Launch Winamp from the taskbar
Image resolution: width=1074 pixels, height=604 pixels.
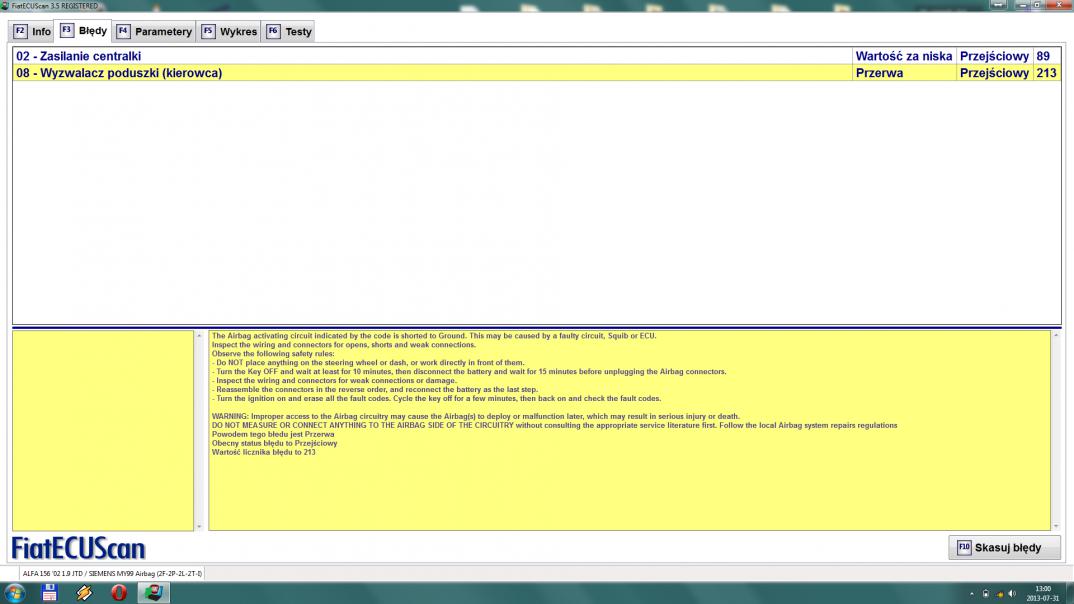coord(84,593)
